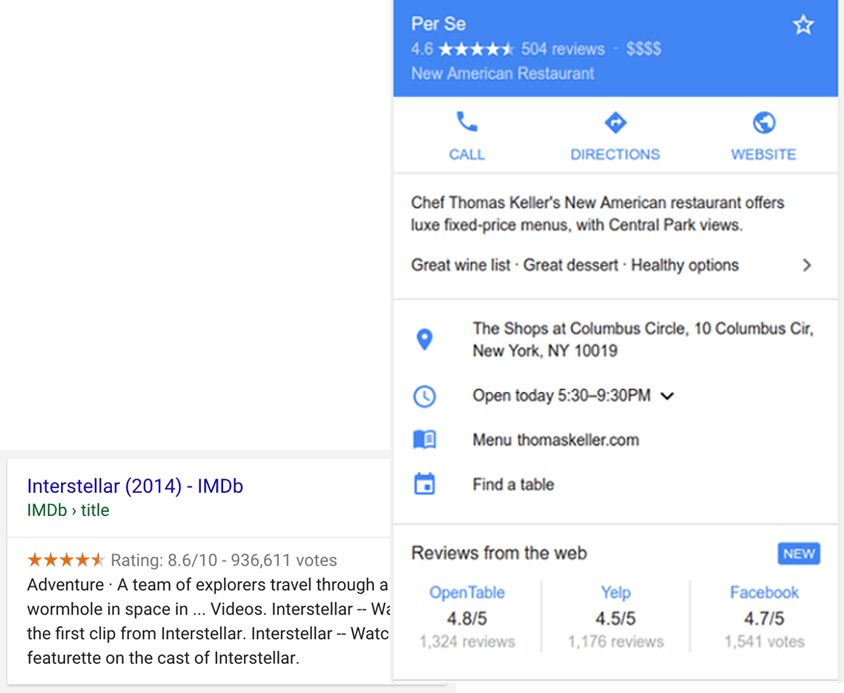Open the Yelp reviews link
The image size is (844, 693).
(615, 592)
